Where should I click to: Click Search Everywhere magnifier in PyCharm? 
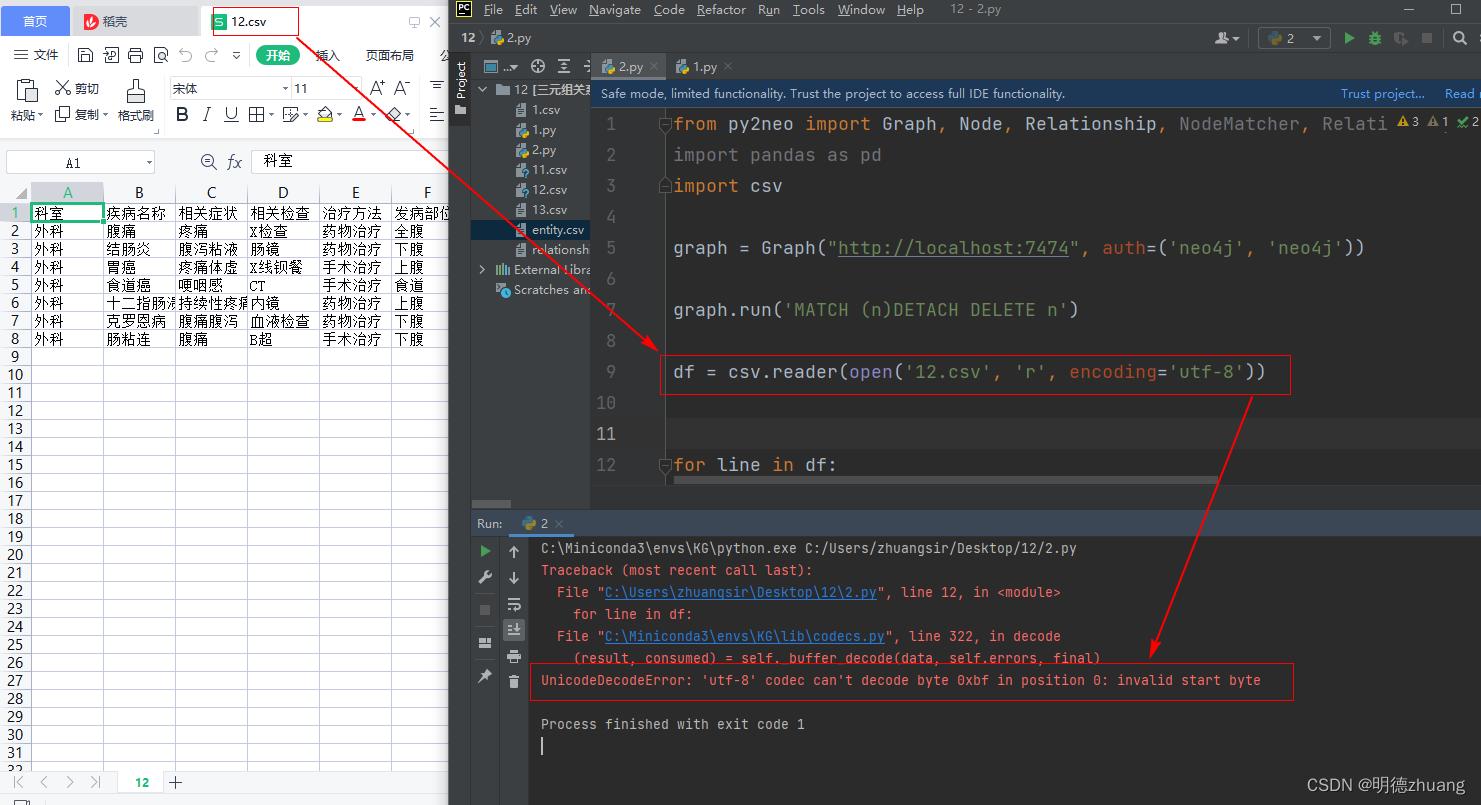click(1460, 38)
